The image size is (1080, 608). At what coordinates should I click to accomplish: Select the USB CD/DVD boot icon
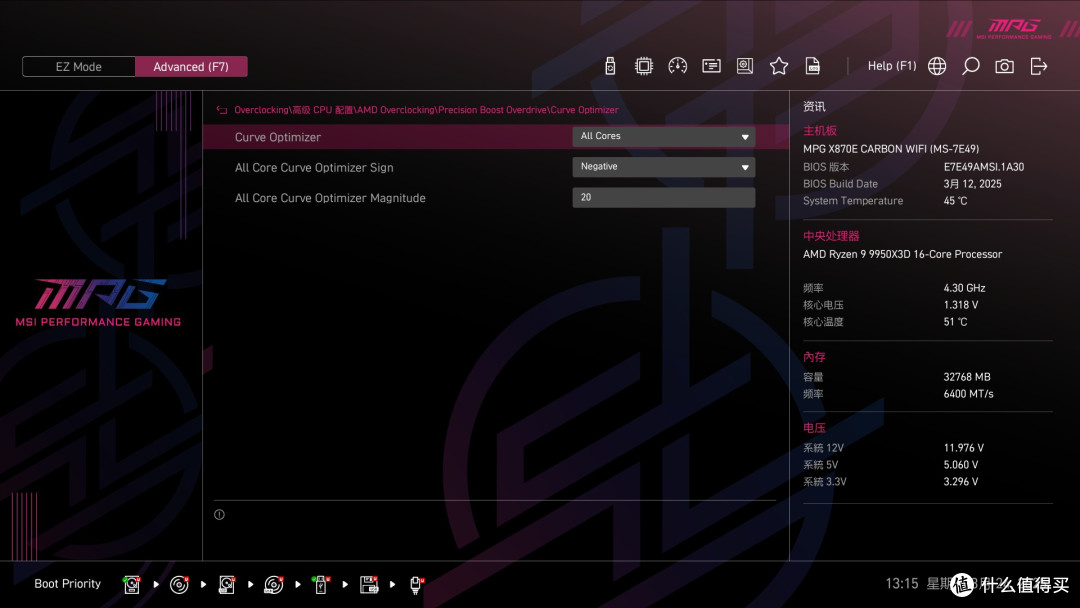[x=273, y=585]
